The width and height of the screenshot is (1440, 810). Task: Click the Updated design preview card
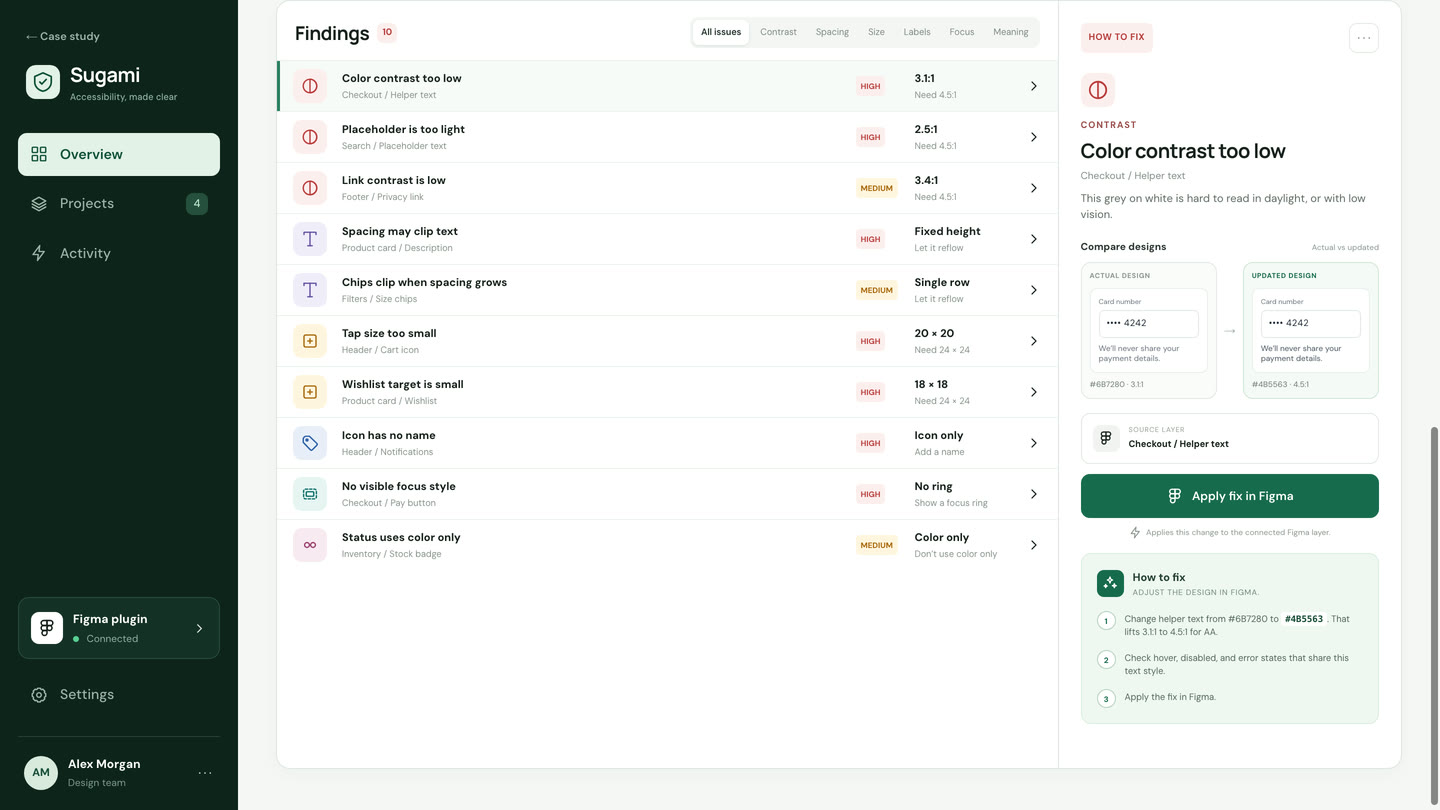(x=1311, y=330)
